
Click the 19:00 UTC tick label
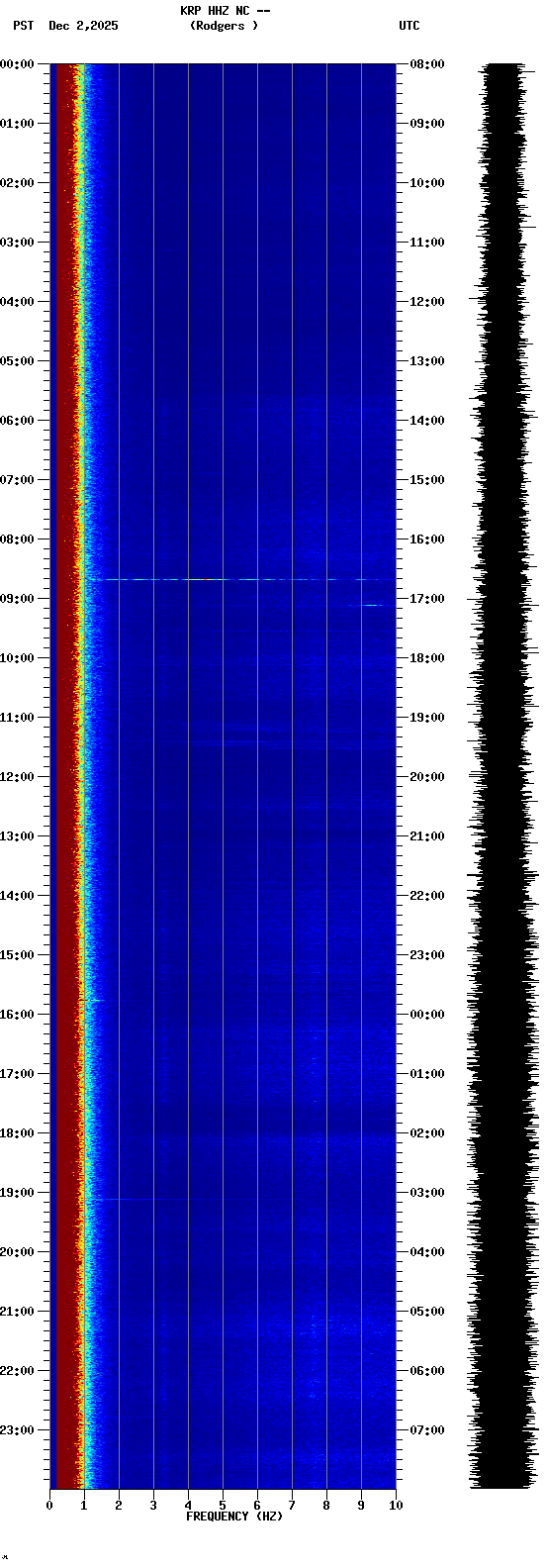pyautogui.click(x=426, y=718)
